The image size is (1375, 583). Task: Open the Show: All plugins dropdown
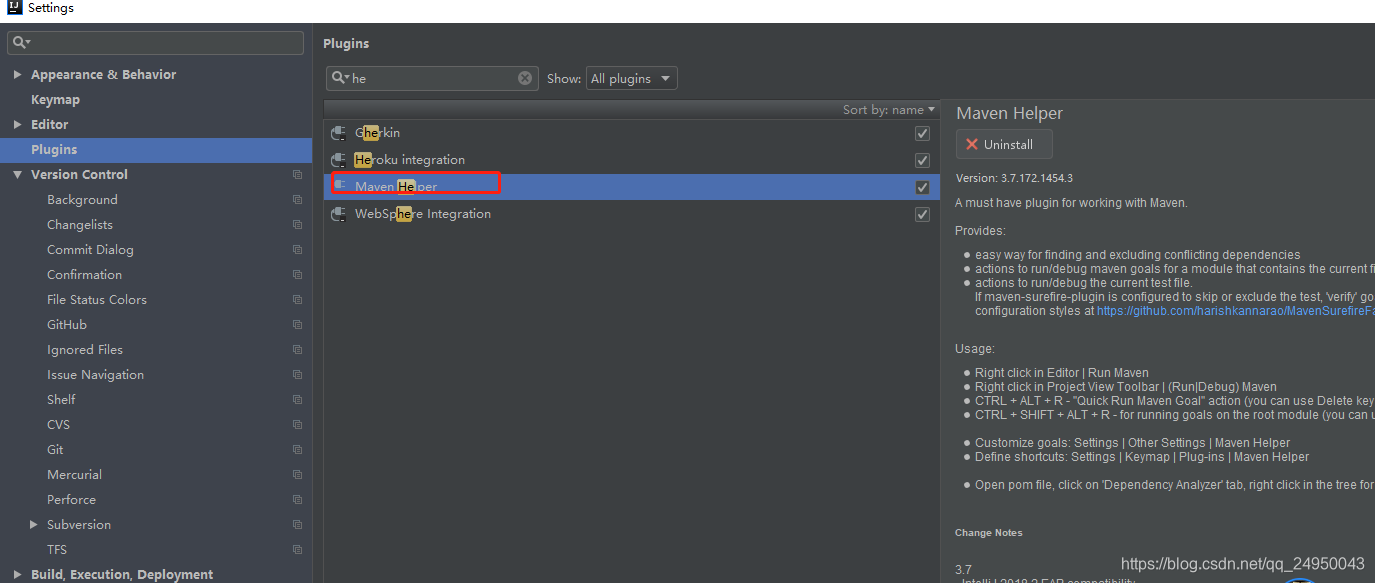tap(631, 77)
